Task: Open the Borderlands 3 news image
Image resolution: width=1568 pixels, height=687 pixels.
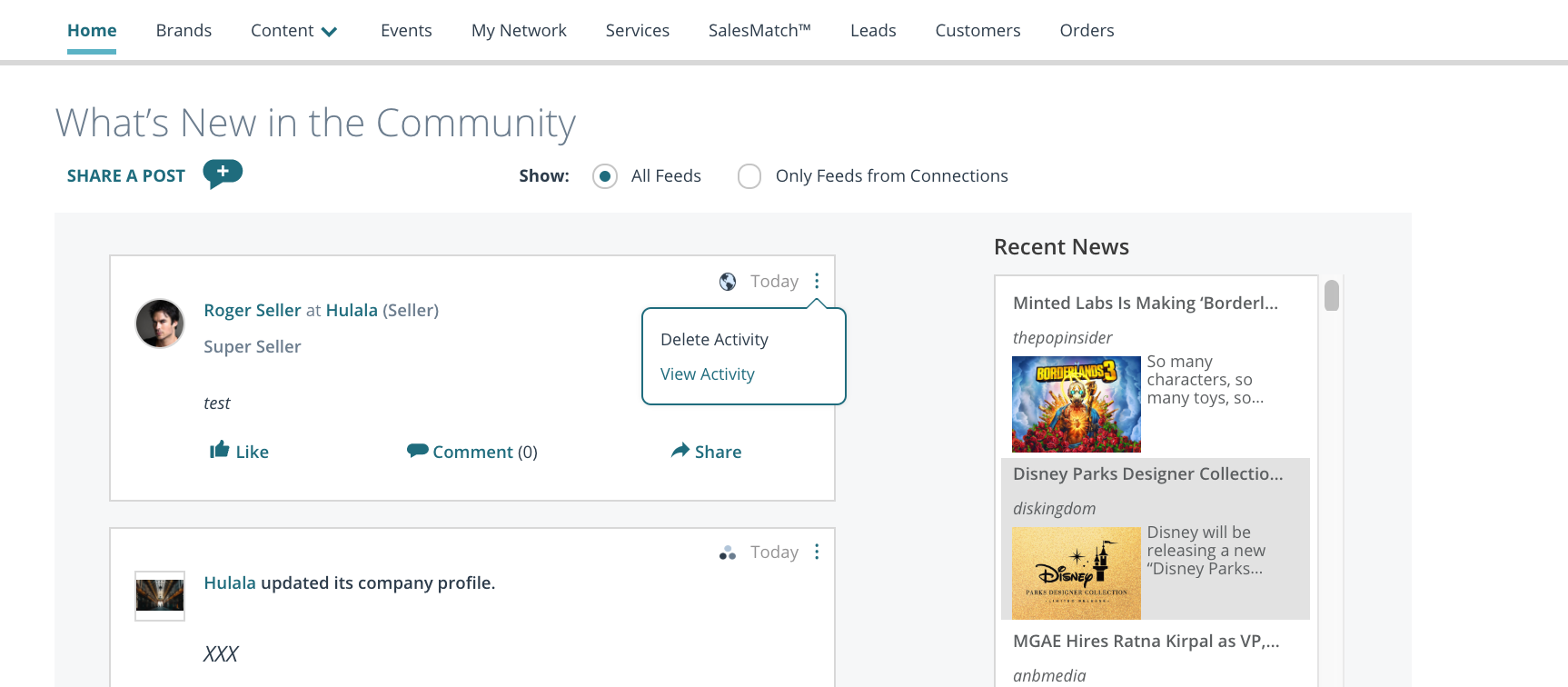Action: point(1077,404)
